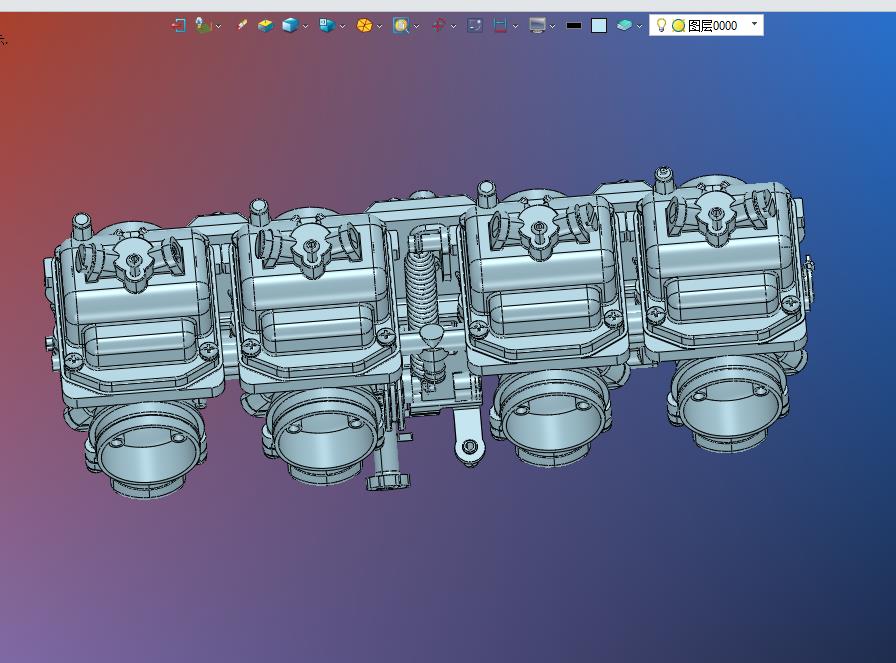
Task: Click the blue cube view icon
Action: [290, 25]
